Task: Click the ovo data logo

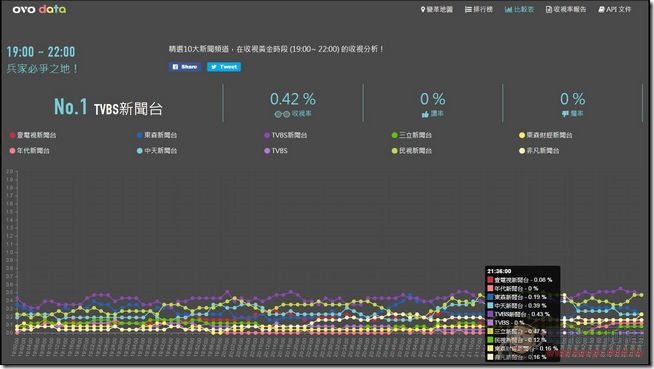Action: coord(39,9)
